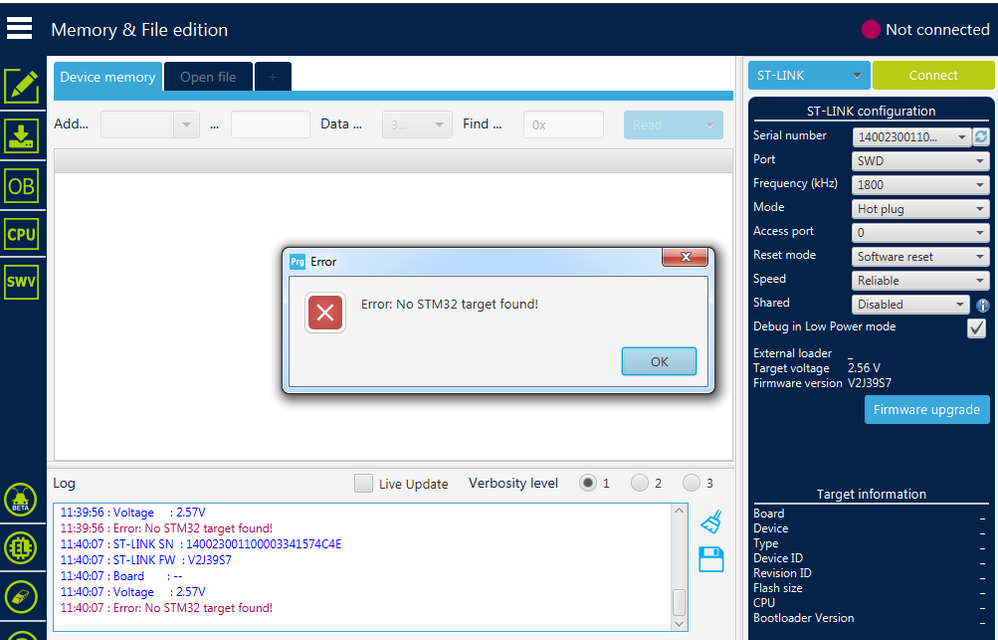Open the Speed Reliable dropdown
The height and width of the screenshot is (640, 998).
click(x=920, y=281)
